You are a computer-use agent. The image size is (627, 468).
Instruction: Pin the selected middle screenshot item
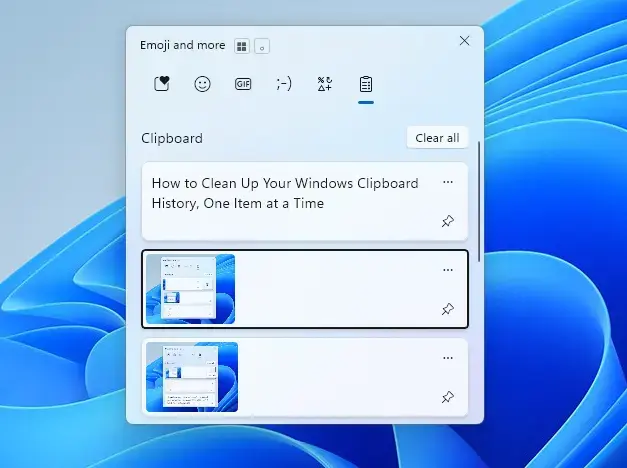(448, 309)
